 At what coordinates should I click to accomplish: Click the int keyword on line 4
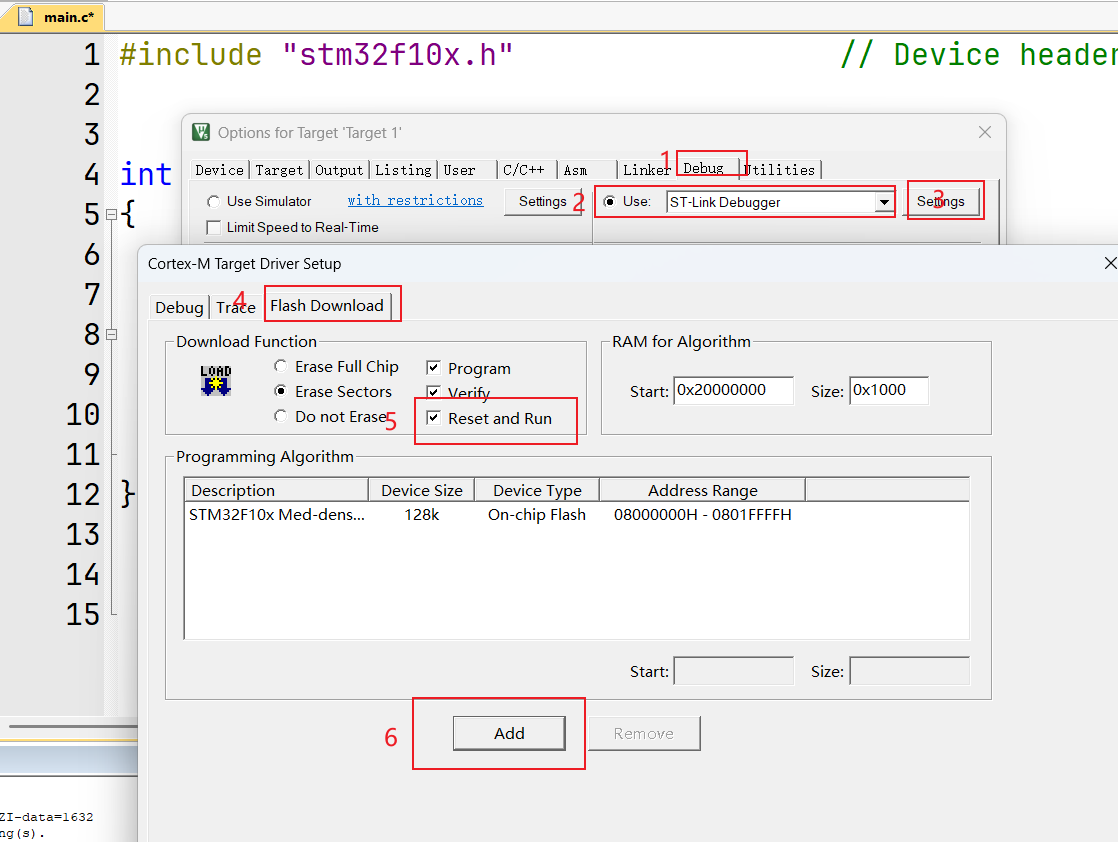(145, 174)
